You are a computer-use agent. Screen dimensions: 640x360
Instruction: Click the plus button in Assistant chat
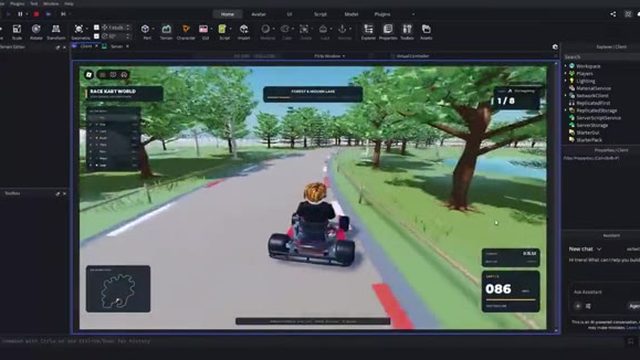(x=578, y=306)
